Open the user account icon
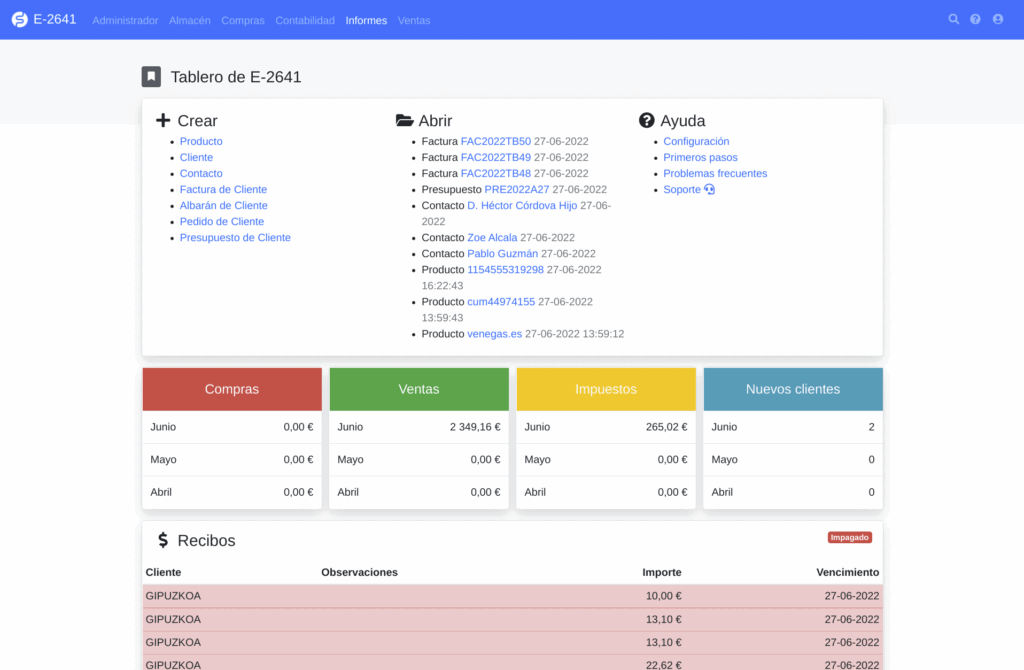Image resolution: width=1024 pixels, height=670 pixels. [x=998, y=20]
